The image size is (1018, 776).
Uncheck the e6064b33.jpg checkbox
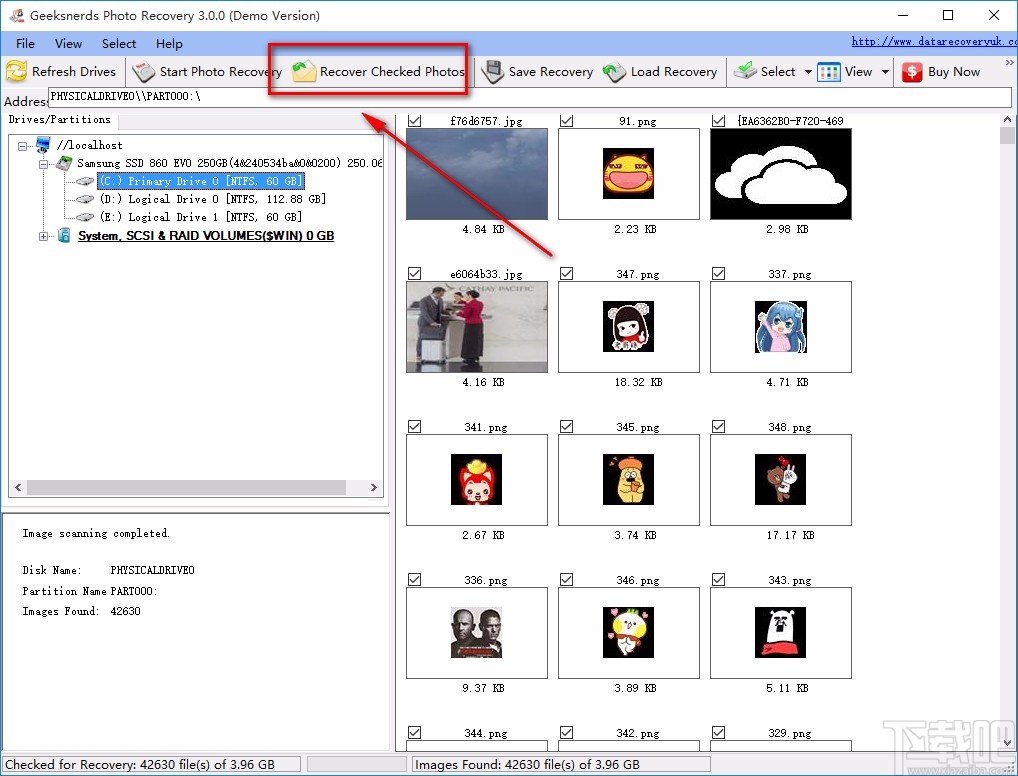tap(414, 273)
